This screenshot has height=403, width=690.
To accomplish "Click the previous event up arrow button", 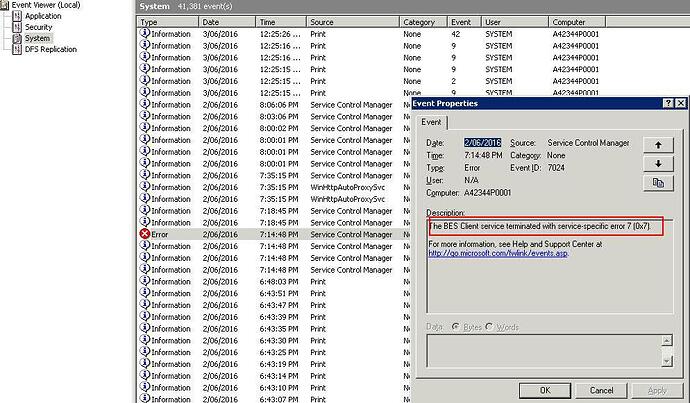I will click(658, 145).
